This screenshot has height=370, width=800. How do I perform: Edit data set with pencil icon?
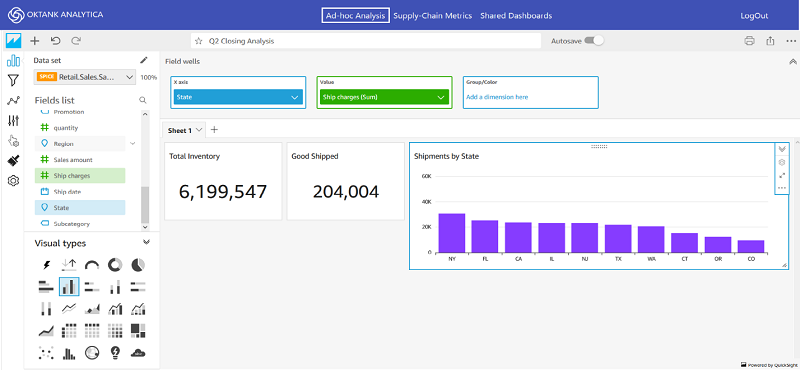(144, 60)
